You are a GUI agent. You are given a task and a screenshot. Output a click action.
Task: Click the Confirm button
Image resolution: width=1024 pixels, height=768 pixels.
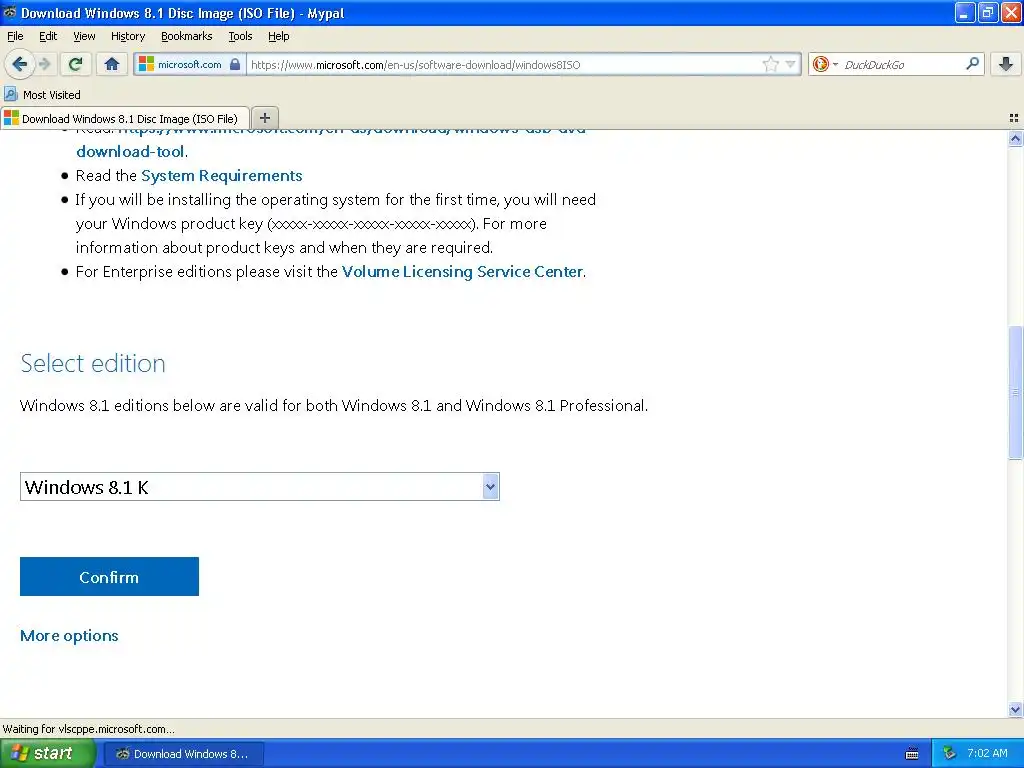coord(109,577)
